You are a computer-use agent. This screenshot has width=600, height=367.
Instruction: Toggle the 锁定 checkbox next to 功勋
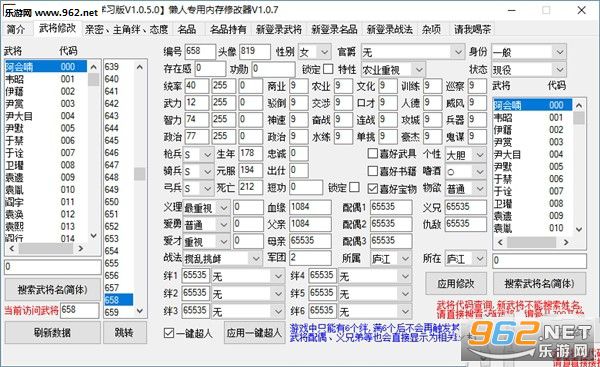(x=328, y=69)
